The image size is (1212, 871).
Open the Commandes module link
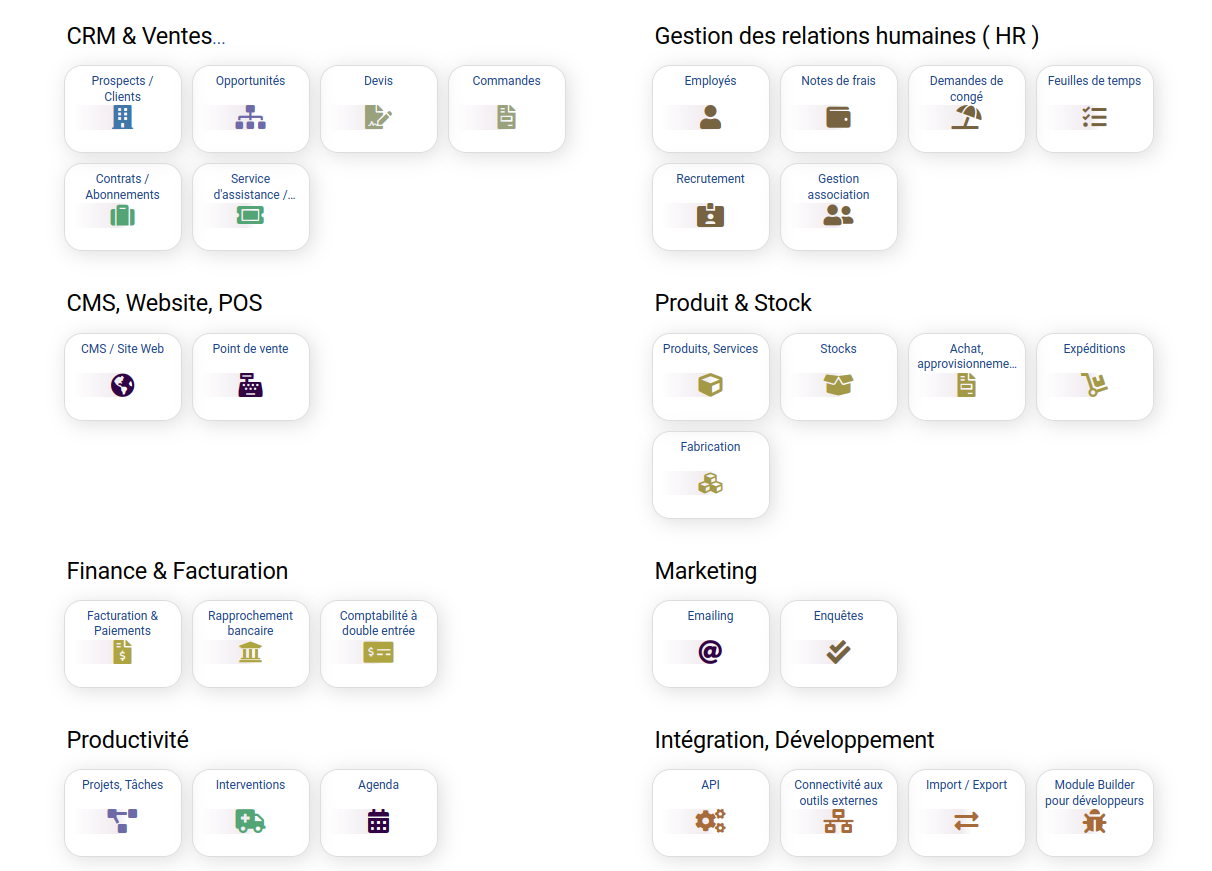[x=506, y=81]
